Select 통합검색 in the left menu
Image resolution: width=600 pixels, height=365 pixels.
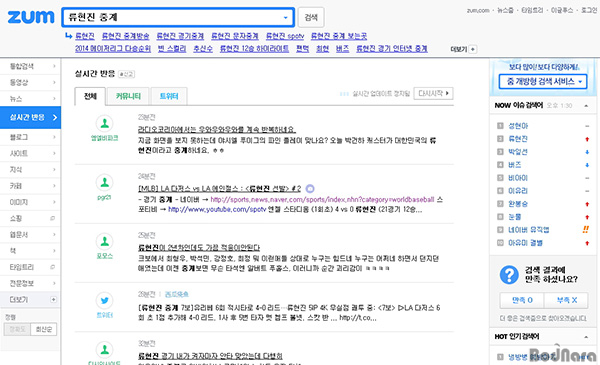coord(30,66)
